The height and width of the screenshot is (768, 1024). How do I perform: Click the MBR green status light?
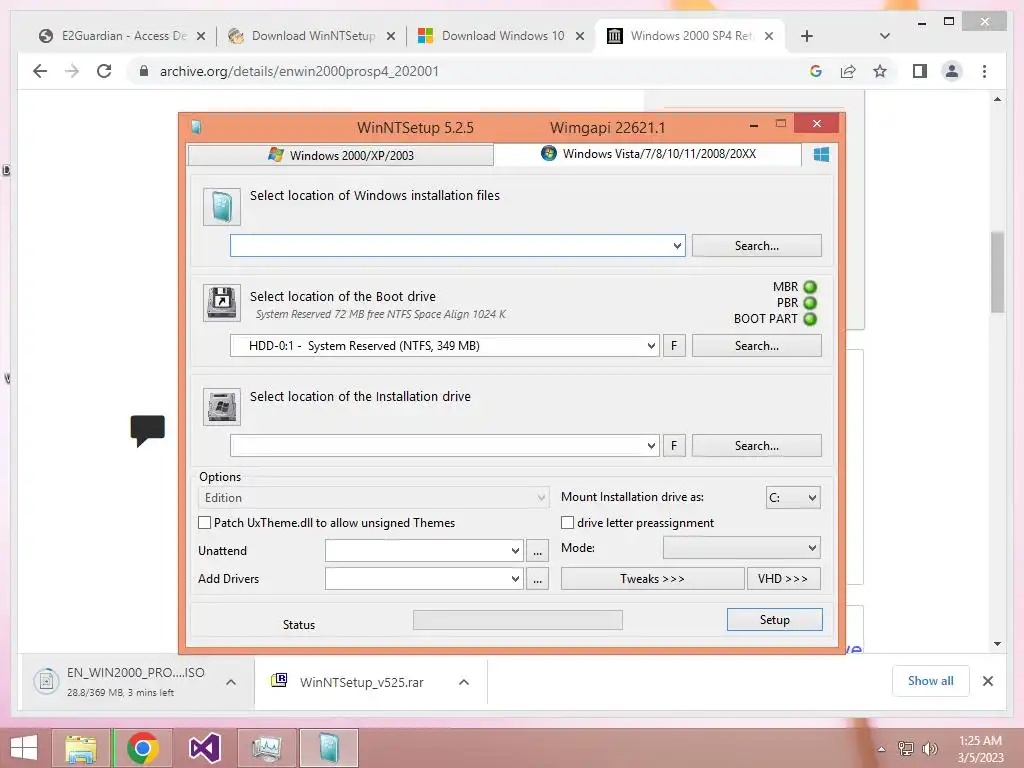[x=810, y=287]
